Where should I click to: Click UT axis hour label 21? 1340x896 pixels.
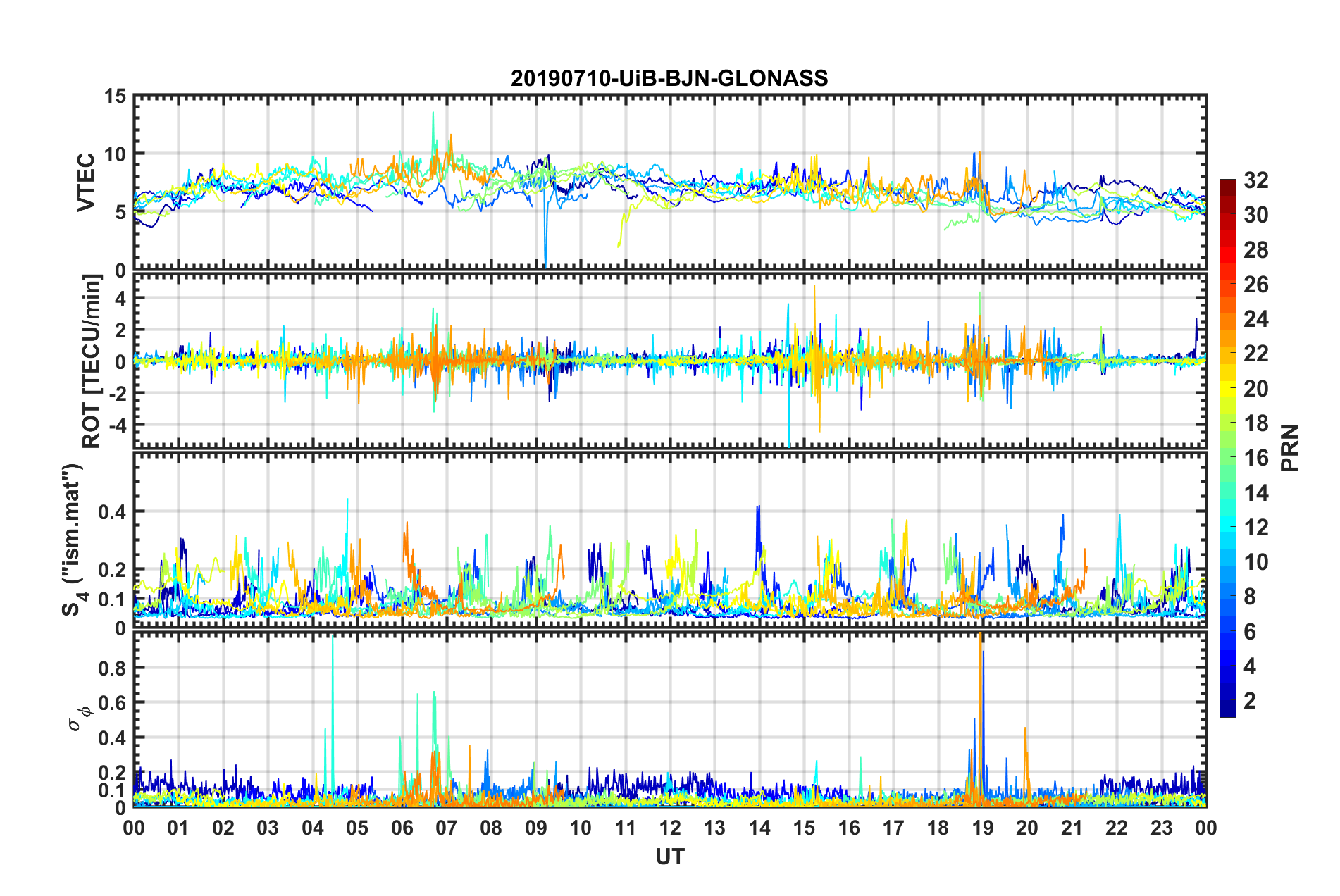click(x=1072, y=828)
